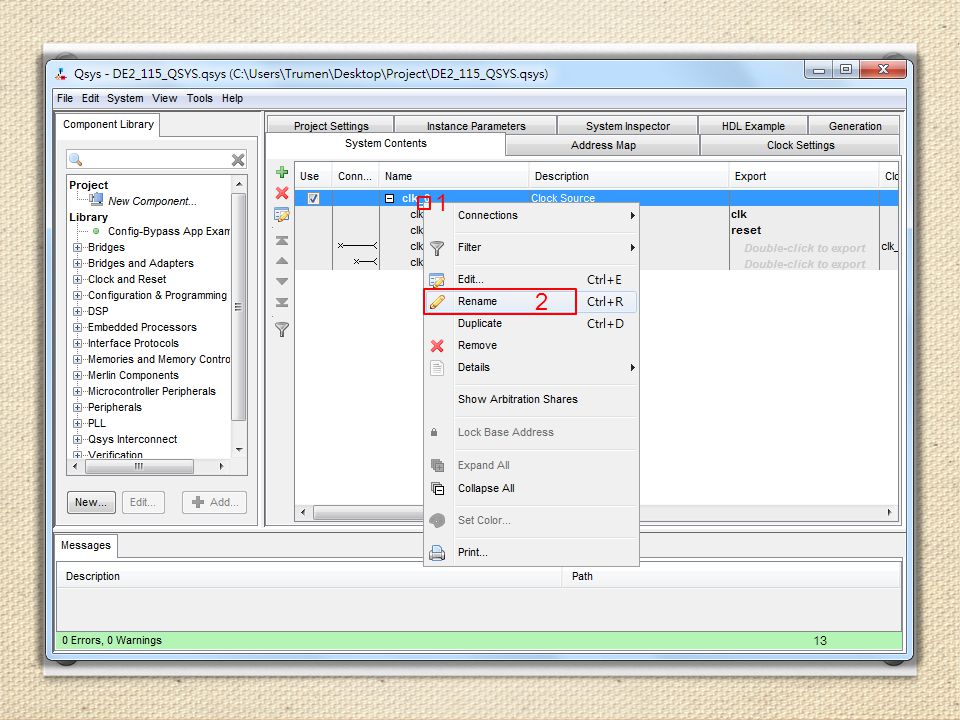
Task: Click the library horizontal scrollbar thumb
Action: click(140, 467)
